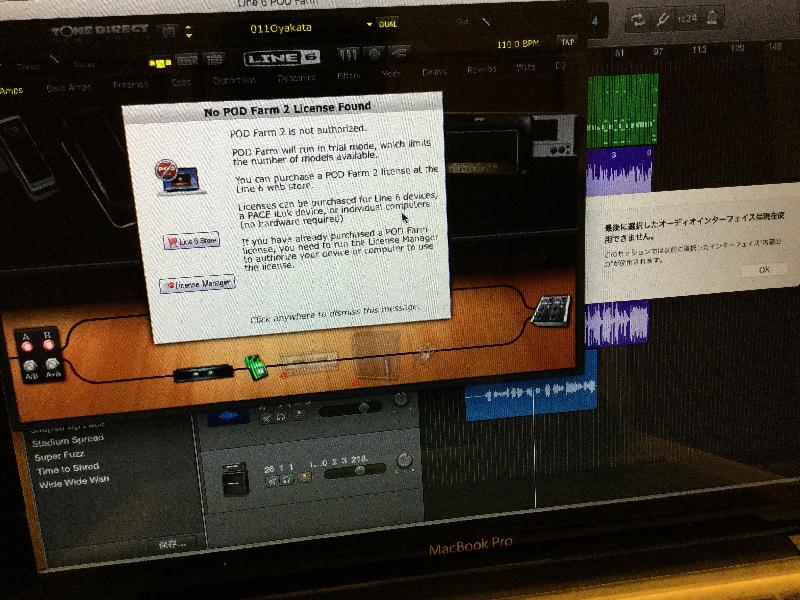Adjust the upper track volume slider

coord(350,409)
